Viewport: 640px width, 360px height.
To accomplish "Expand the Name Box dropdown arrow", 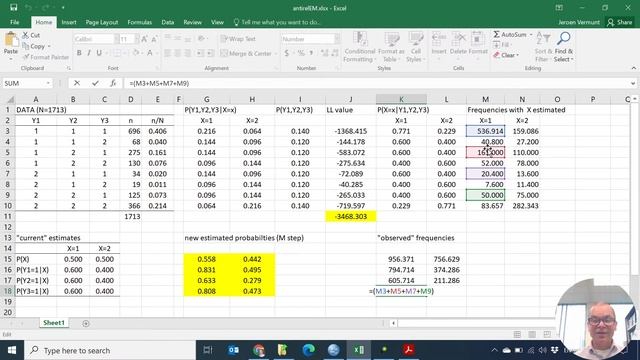I will [48, 83].
